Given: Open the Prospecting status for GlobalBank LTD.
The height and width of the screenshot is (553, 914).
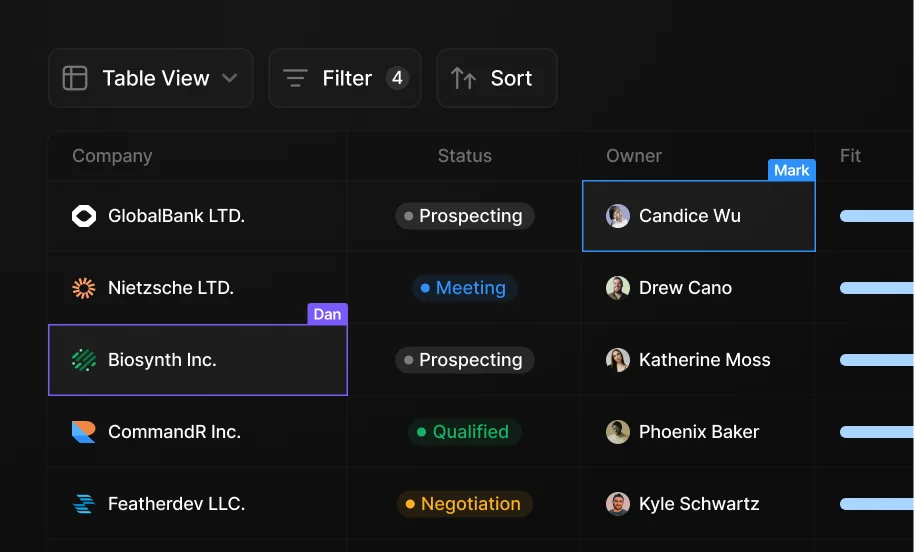Looking at the screenshot, I should pyautogui.click(x=464, y=216).
